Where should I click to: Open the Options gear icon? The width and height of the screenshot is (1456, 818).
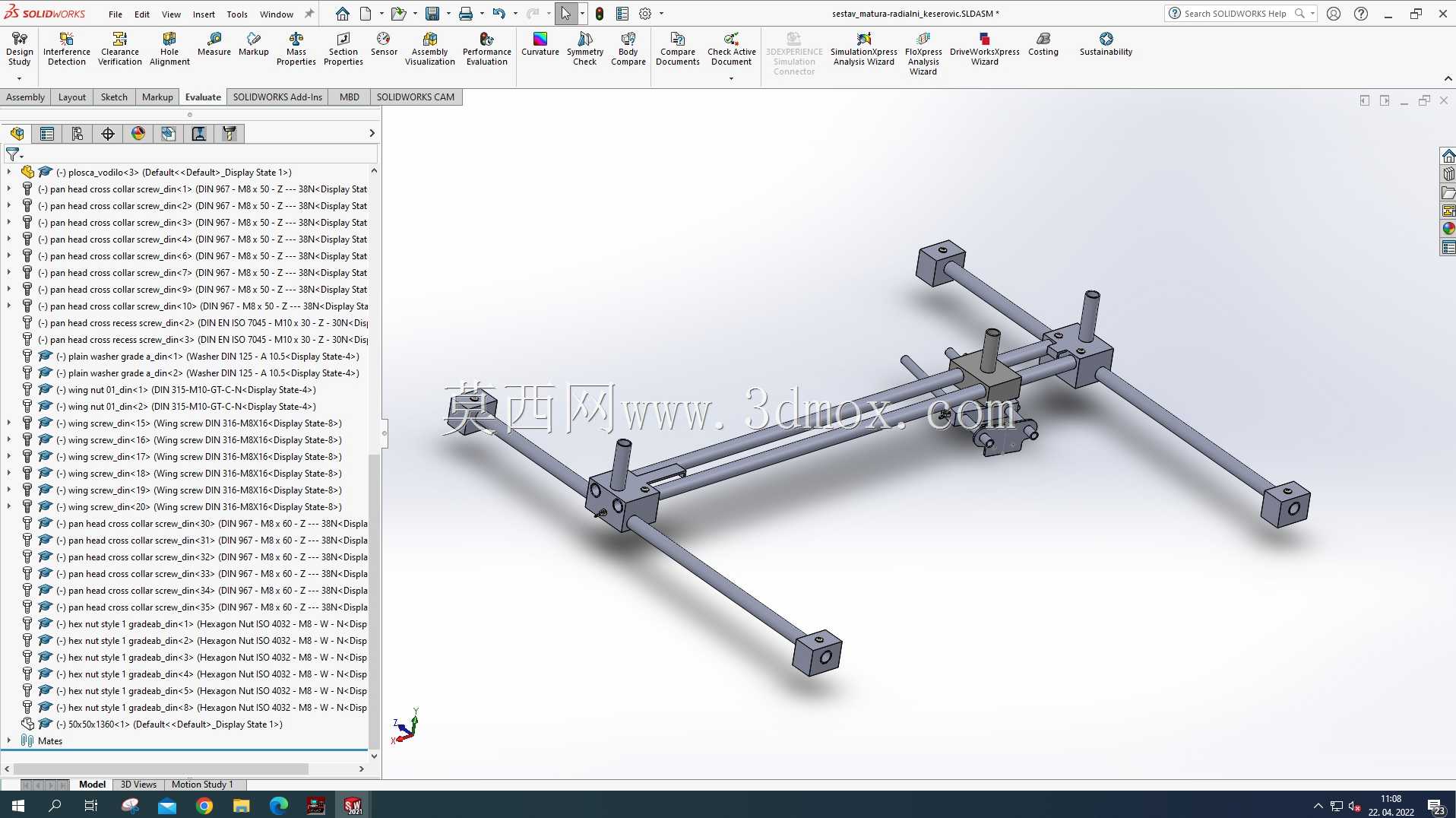click(x=645, y=14)
